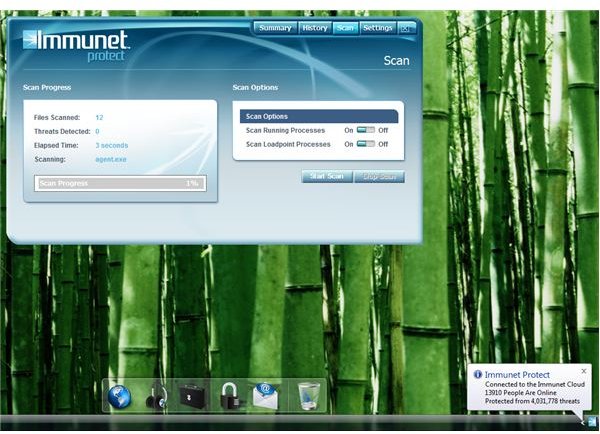This screenshot has width=600, height=434.
Task: Click the scanning file name agent.exe
Action: tap(111, 159)
